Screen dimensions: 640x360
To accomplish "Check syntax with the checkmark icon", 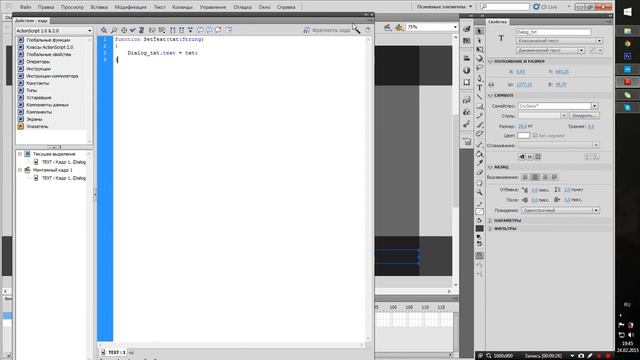I will 133,30.
